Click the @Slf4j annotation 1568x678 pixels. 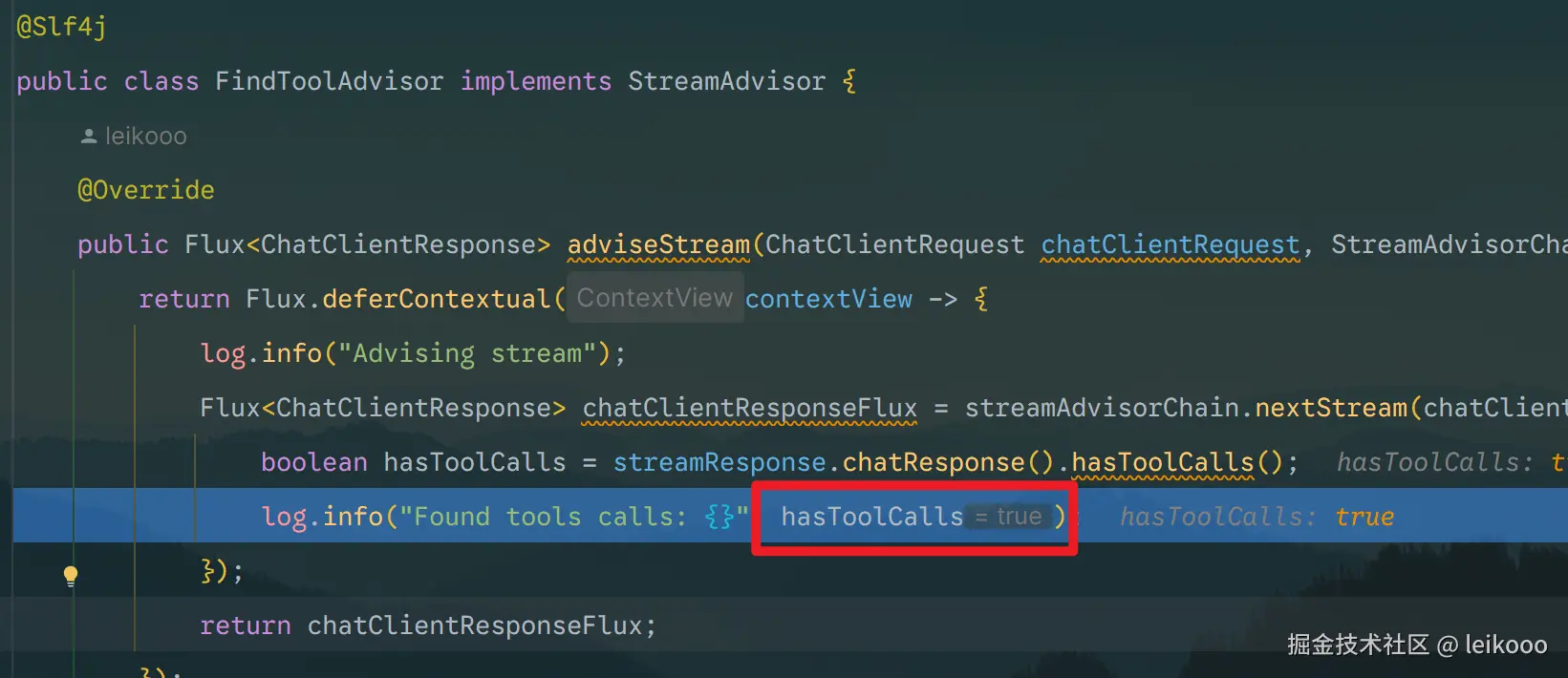point(62,27)
